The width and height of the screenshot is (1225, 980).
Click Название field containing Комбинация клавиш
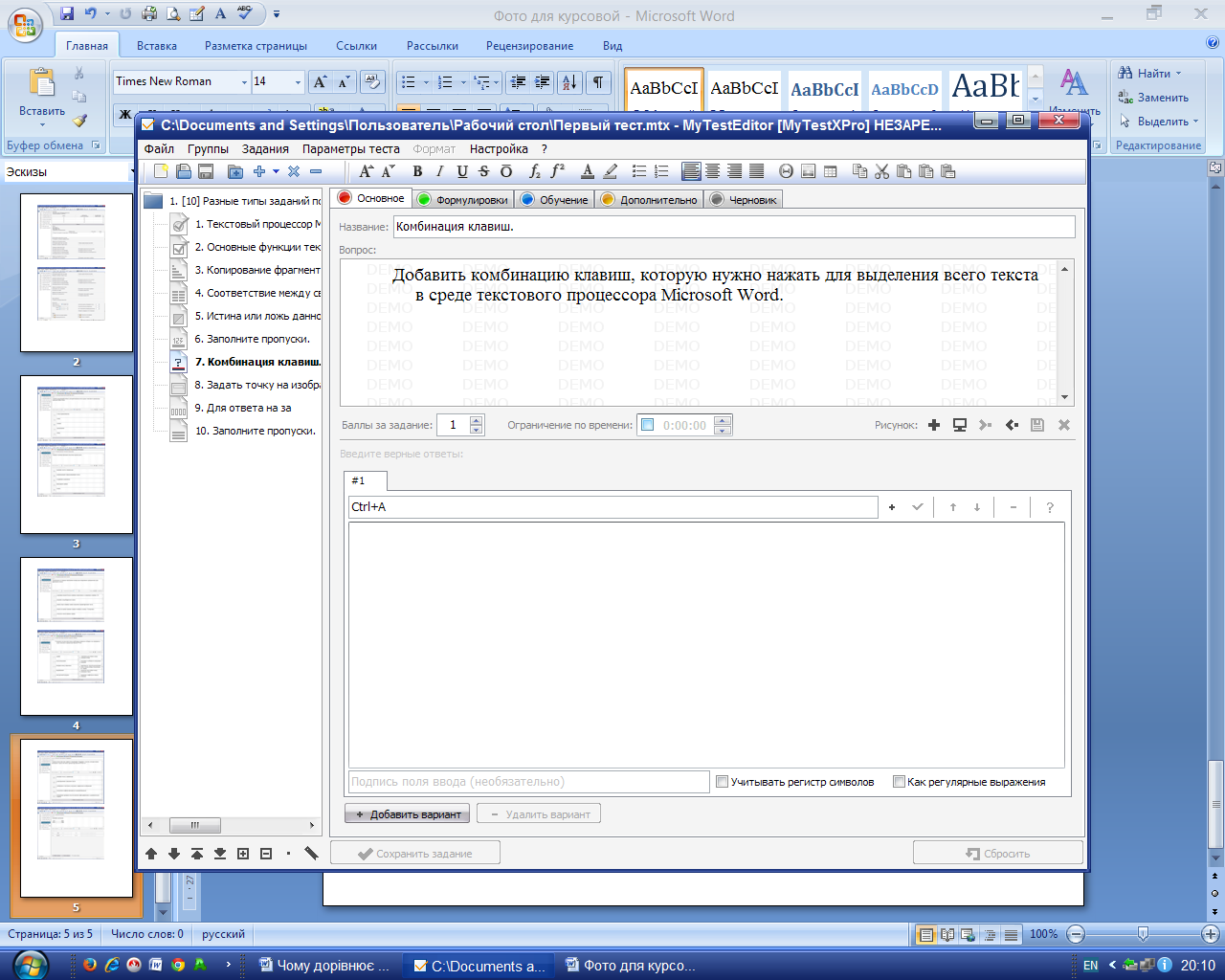(734, 227)
